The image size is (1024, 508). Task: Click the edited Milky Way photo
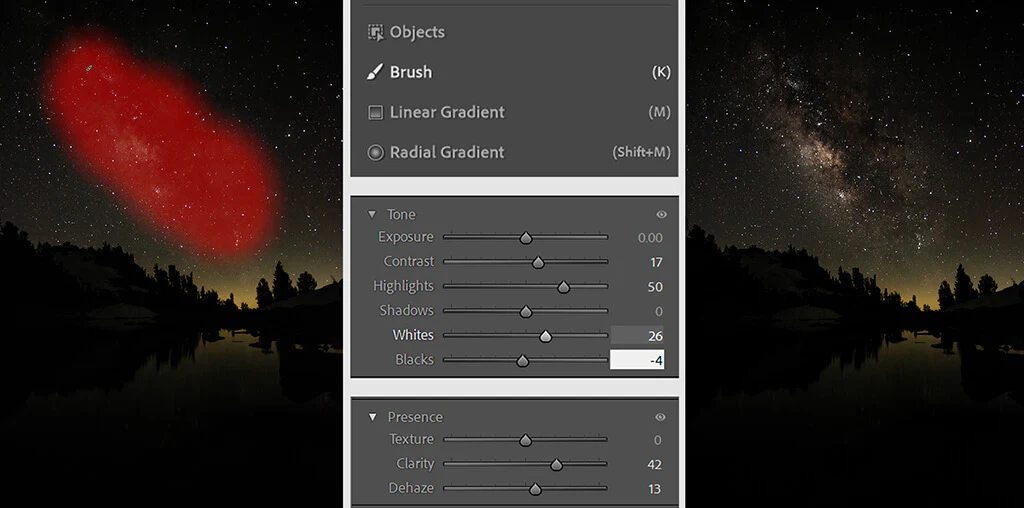point(855,254)
